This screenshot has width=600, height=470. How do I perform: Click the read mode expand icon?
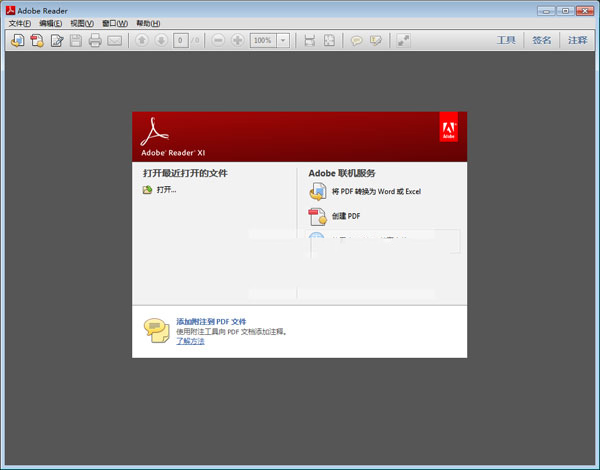click(x=403, y=40)
